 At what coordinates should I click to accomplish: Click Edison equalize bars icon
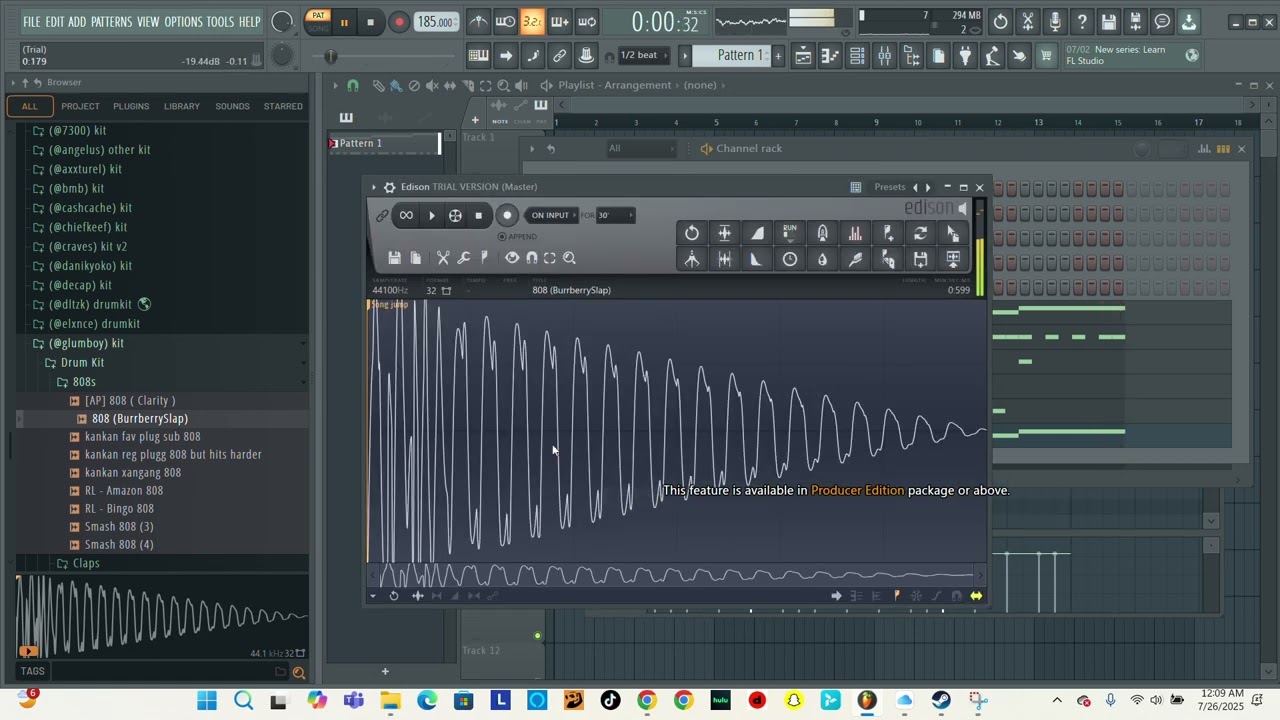click(x=855, y=233)
